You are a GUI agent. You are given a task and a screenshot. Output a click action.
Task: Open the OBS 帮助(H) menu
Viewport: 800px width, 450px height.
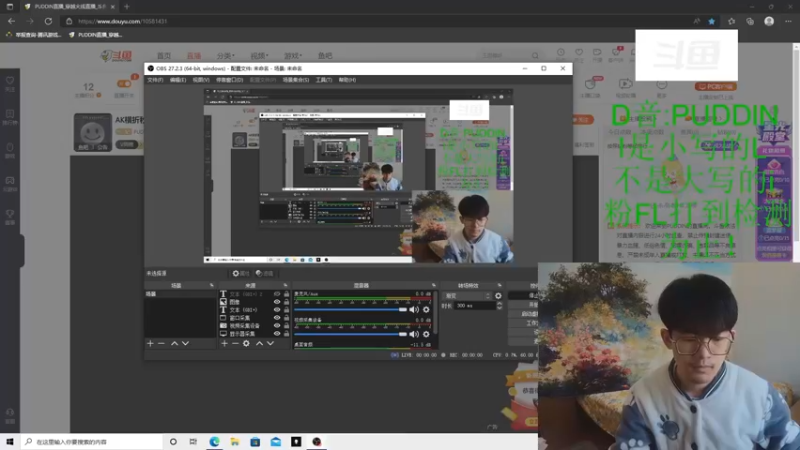click(347, 80)
